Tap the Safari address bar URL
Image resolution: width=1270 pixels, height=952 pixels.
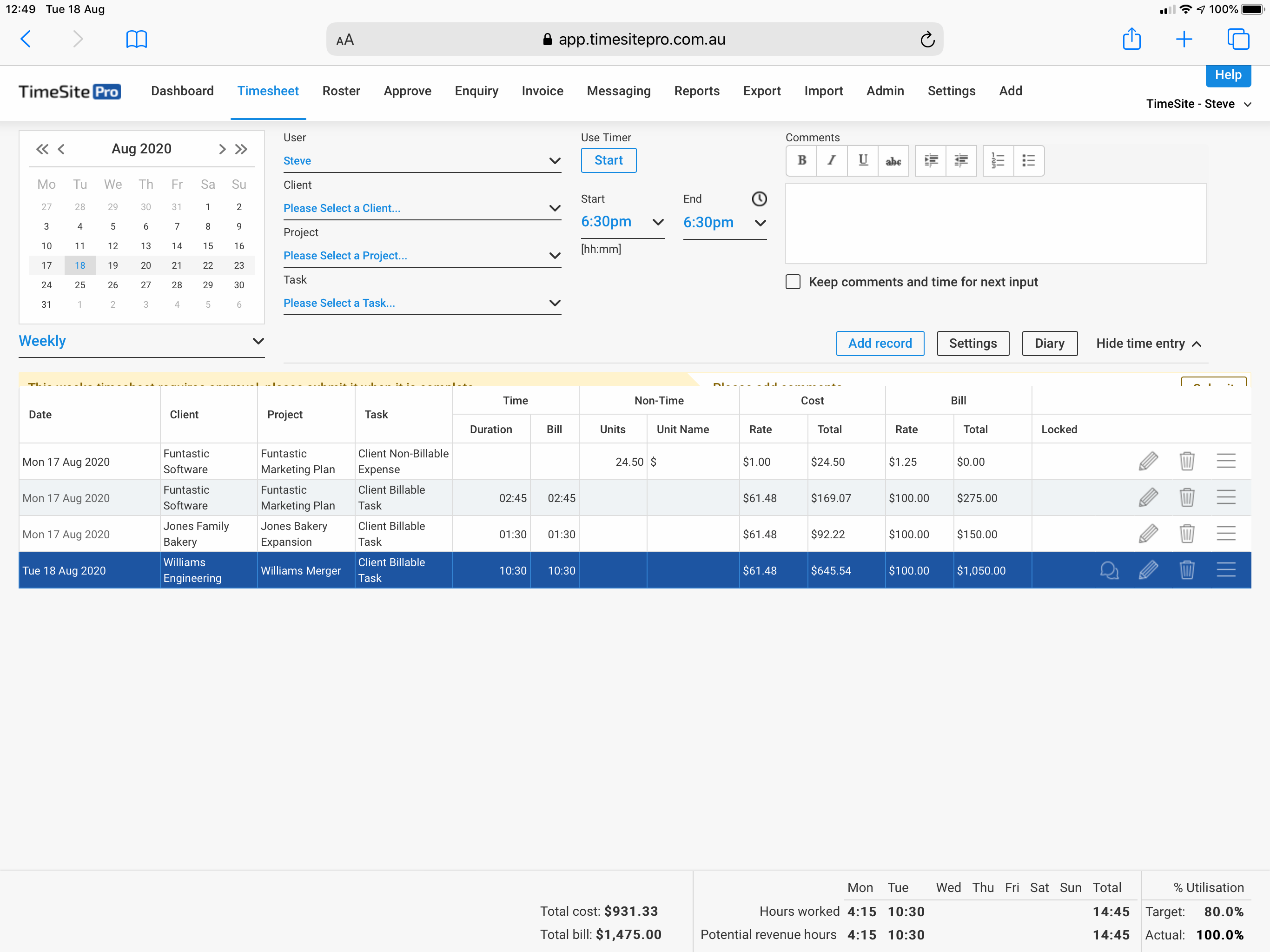tap(642, 39)
